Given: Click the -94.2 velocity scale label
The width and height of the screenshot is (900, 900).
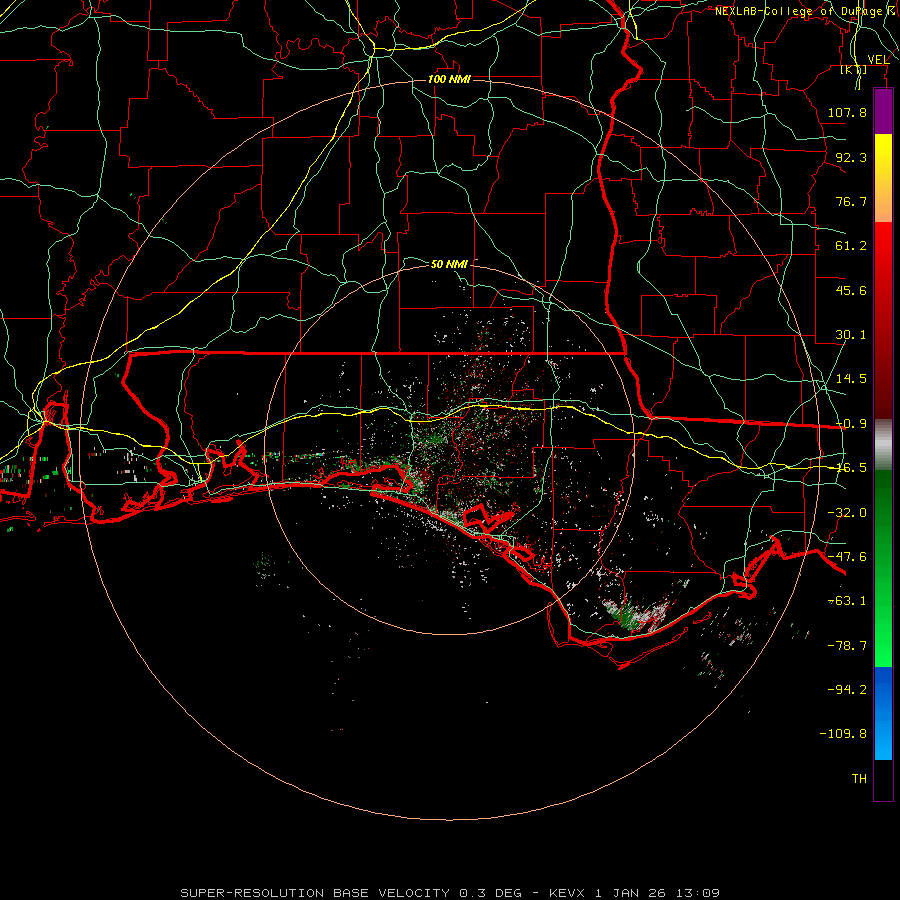Looking at the screenshot, I should coord(847,690).
